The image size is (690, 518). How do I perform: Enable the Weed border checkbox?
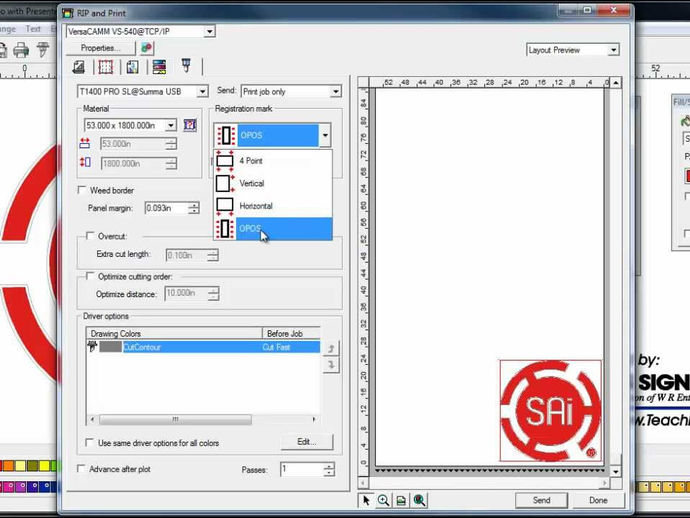click(82, 190)
